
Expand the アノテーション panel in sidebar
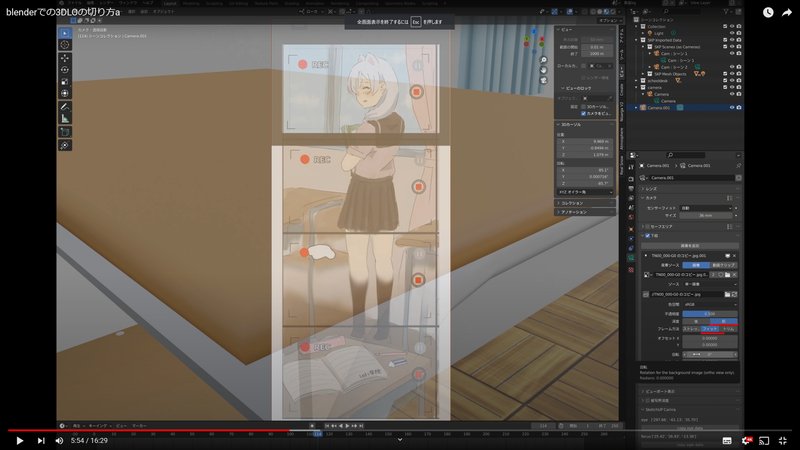click(585, 212)
